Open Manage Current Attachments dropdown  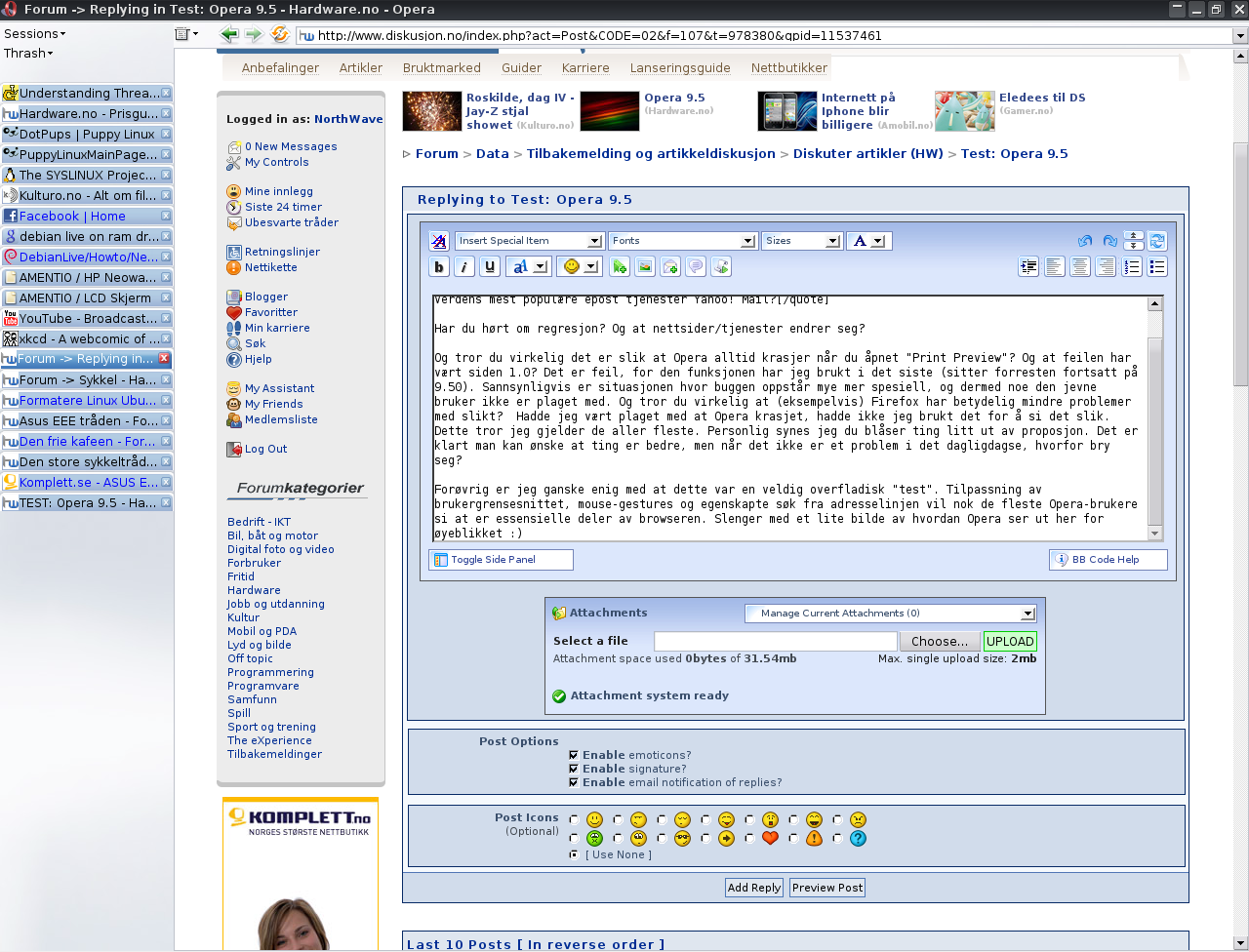click(x=890, y=614)
